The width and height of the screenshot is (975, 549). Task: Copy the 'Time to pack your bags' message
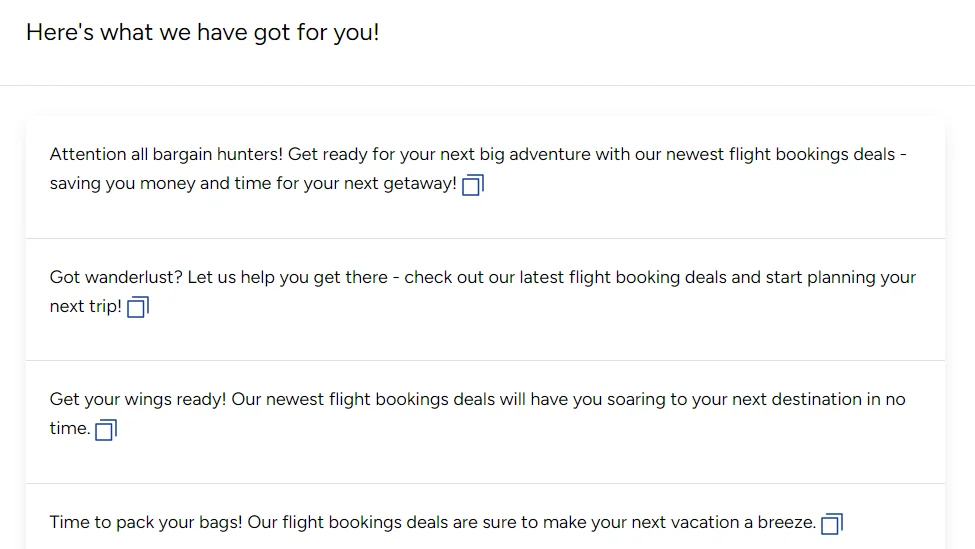coord(832,524)
